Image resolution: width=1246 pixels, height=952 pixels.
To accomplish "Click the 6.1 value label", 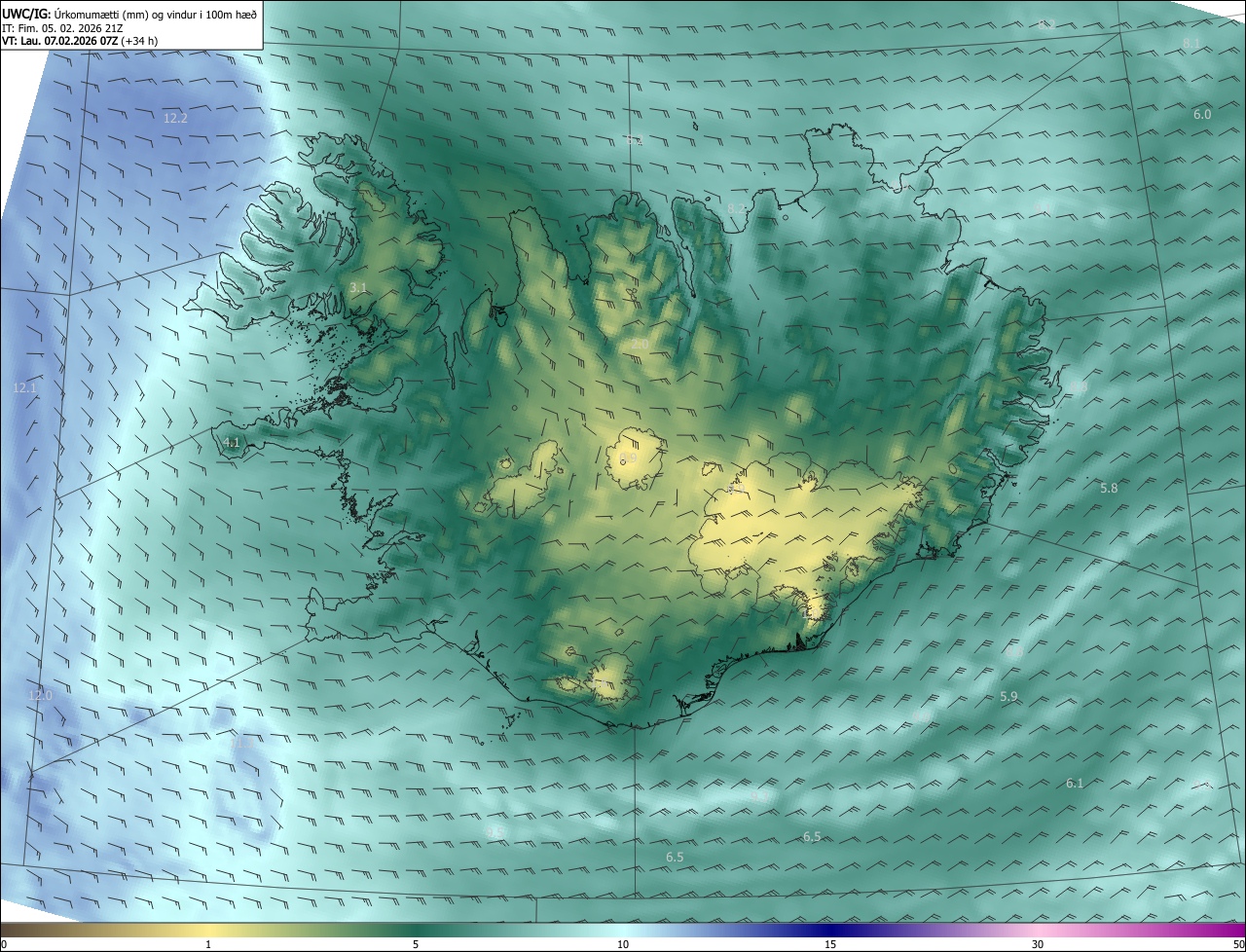I will pos(1075,783).
